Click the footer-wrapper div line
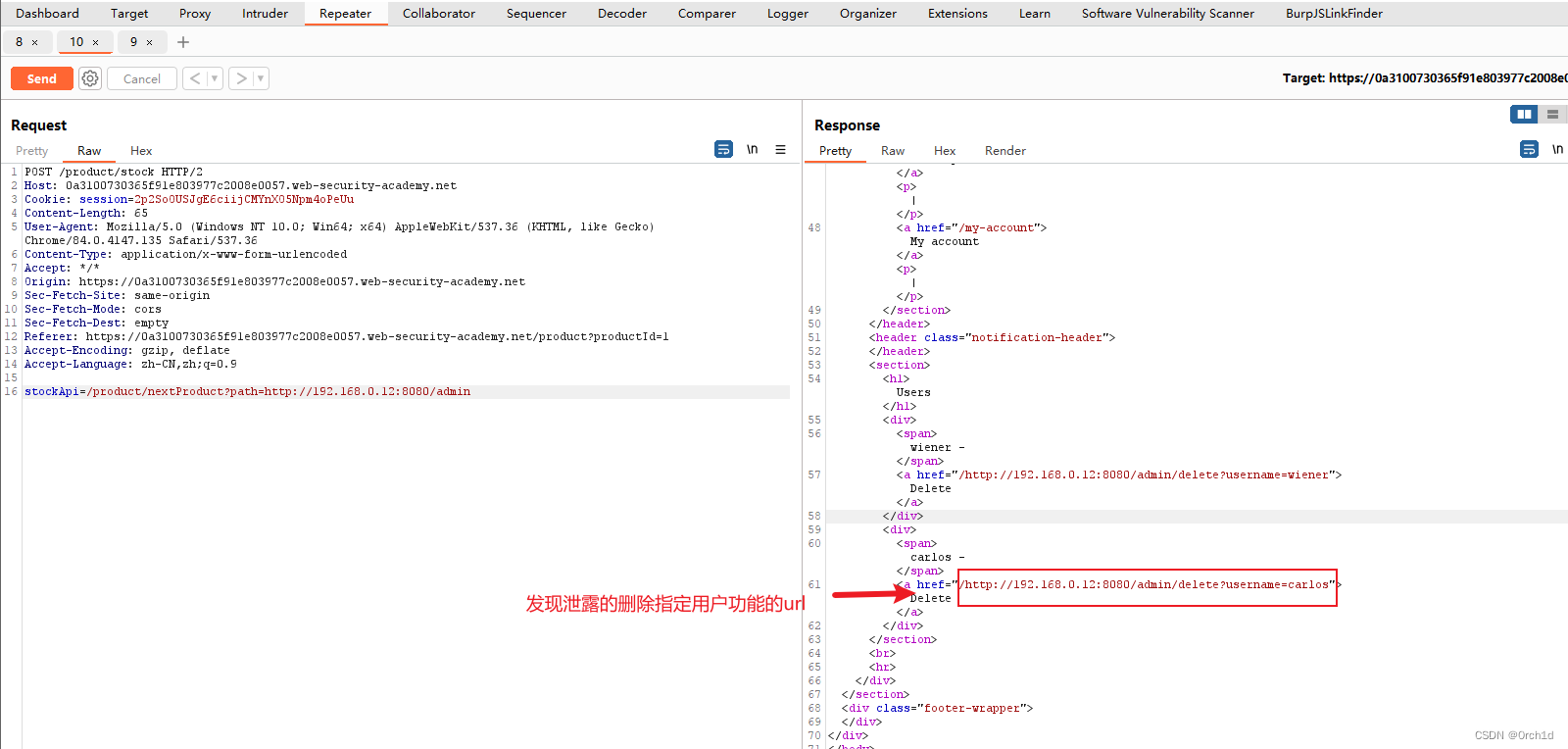The image size is (1568, 749). [x=937, y=708]
